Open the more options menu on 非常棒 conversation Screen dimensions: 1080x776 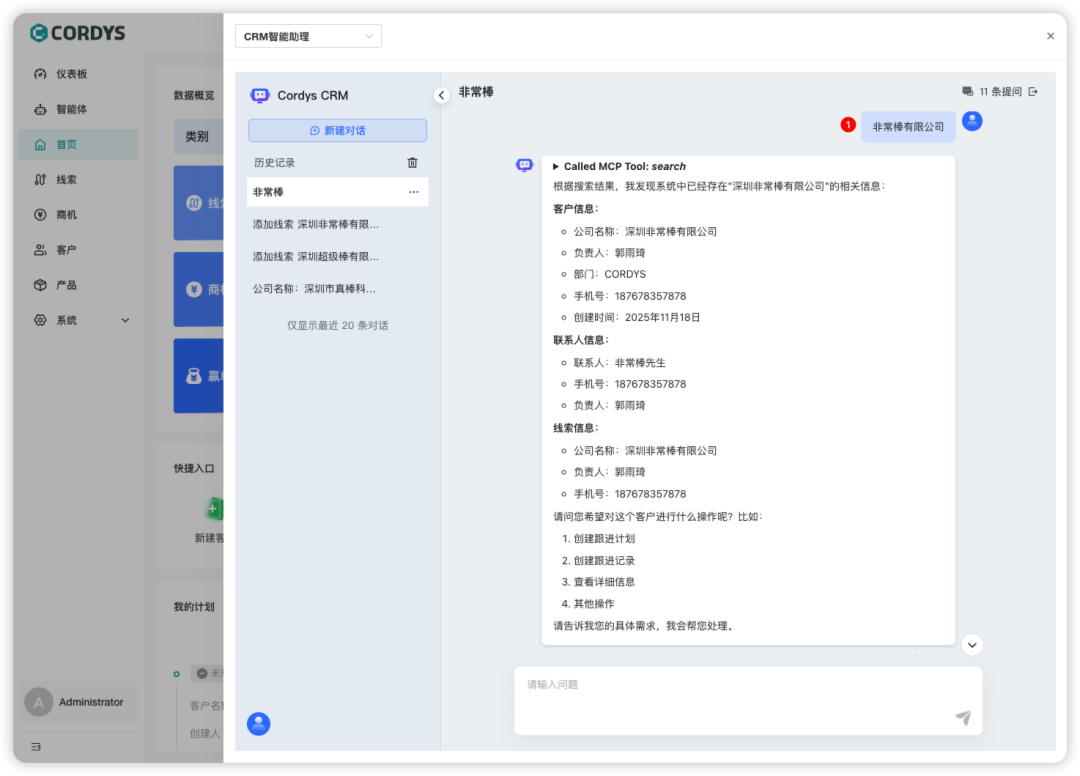pos(413,191)
